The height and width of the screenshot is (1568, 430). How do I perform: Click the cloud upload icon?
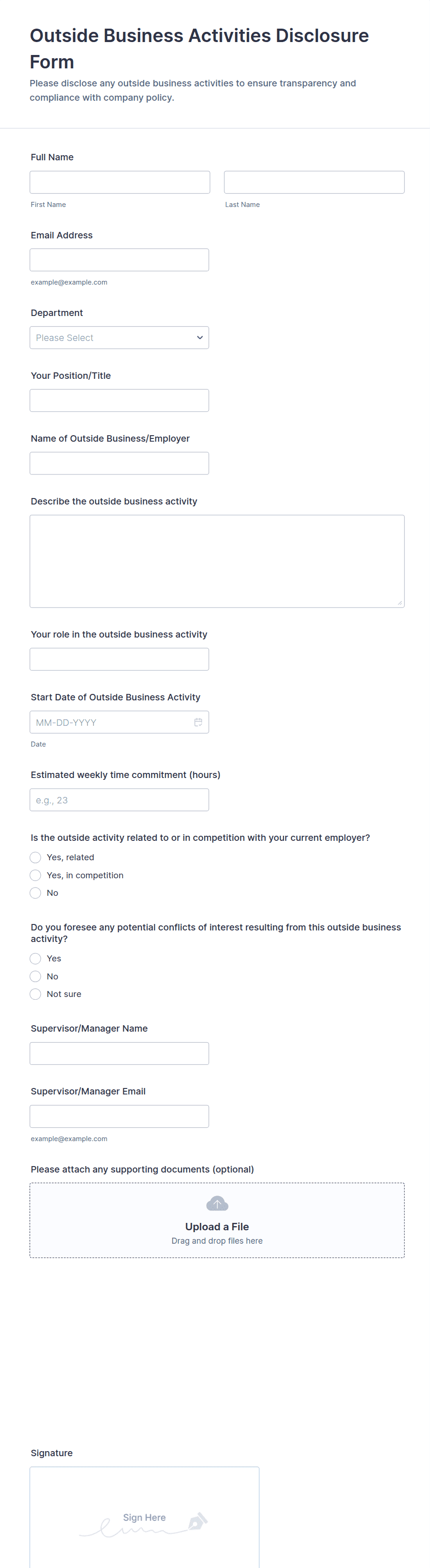coord(217,1203)
